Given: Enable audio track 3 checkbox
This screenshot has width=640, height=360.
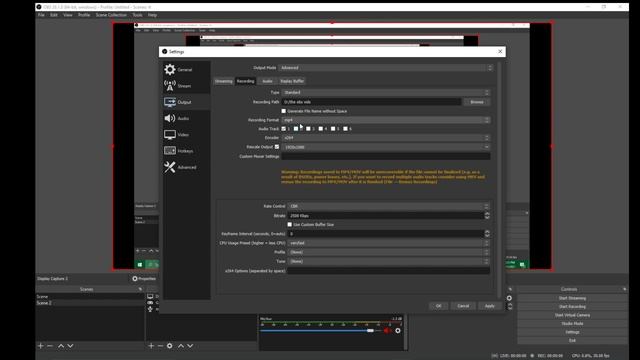Looking at the screenshot, I should [308, 129].
